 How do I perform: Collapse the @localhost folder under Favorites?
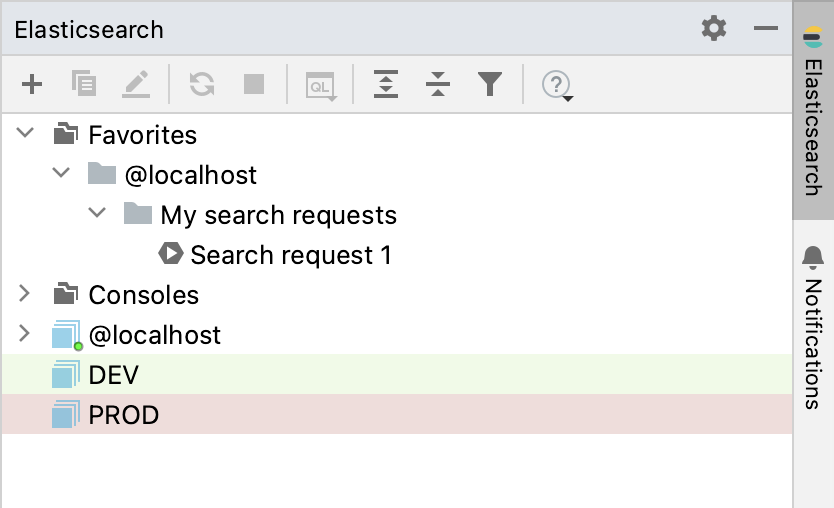[61, 173]
